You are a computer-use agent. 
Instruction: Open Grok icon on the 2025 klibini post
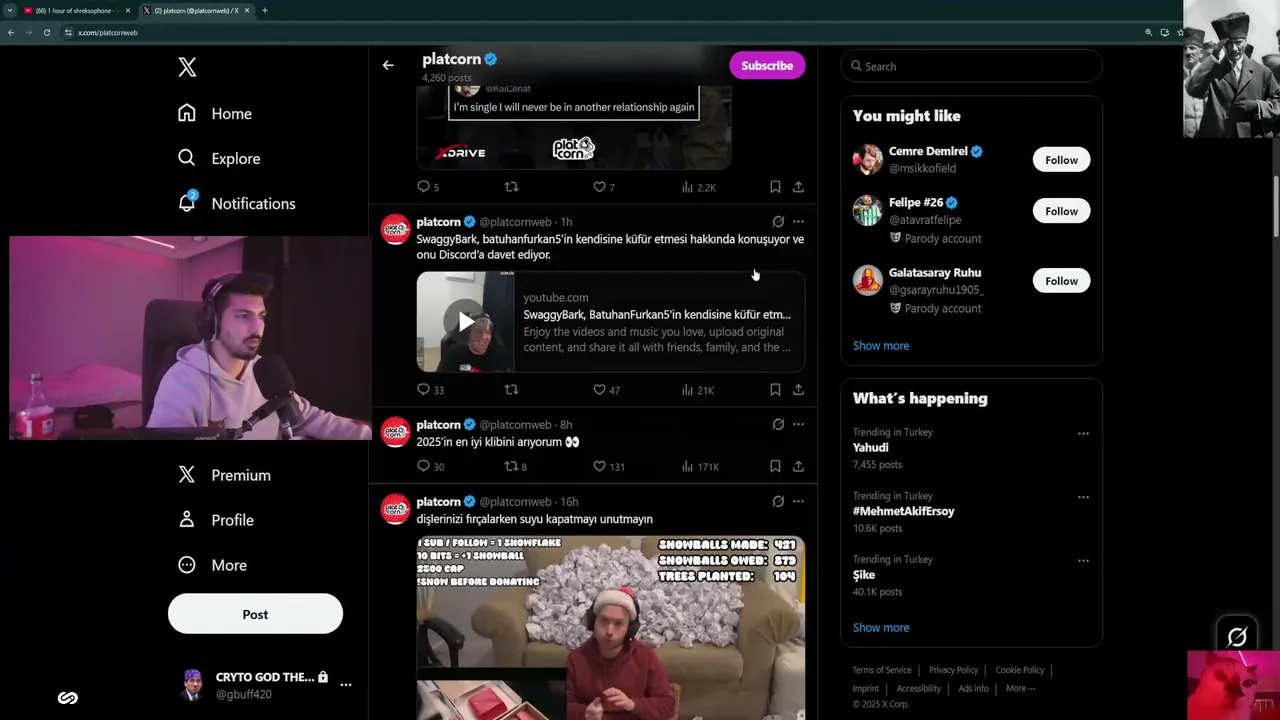click(778, 424)
